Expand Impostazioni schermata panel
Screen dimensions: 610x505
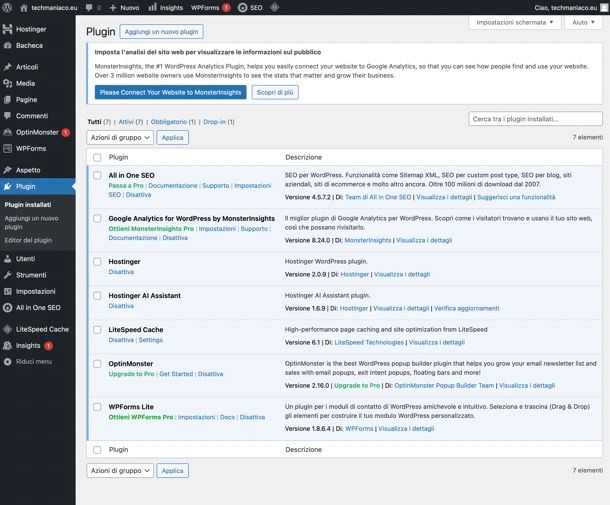514,22
